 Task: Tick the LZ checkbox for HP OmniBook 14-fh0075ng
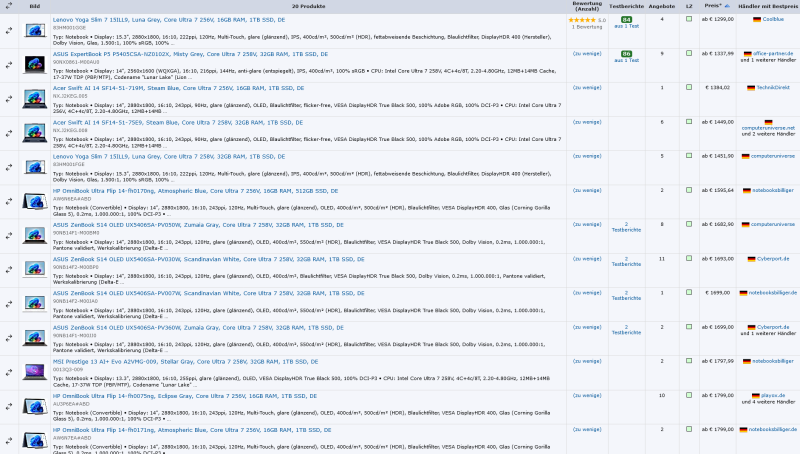coord(689,395)
